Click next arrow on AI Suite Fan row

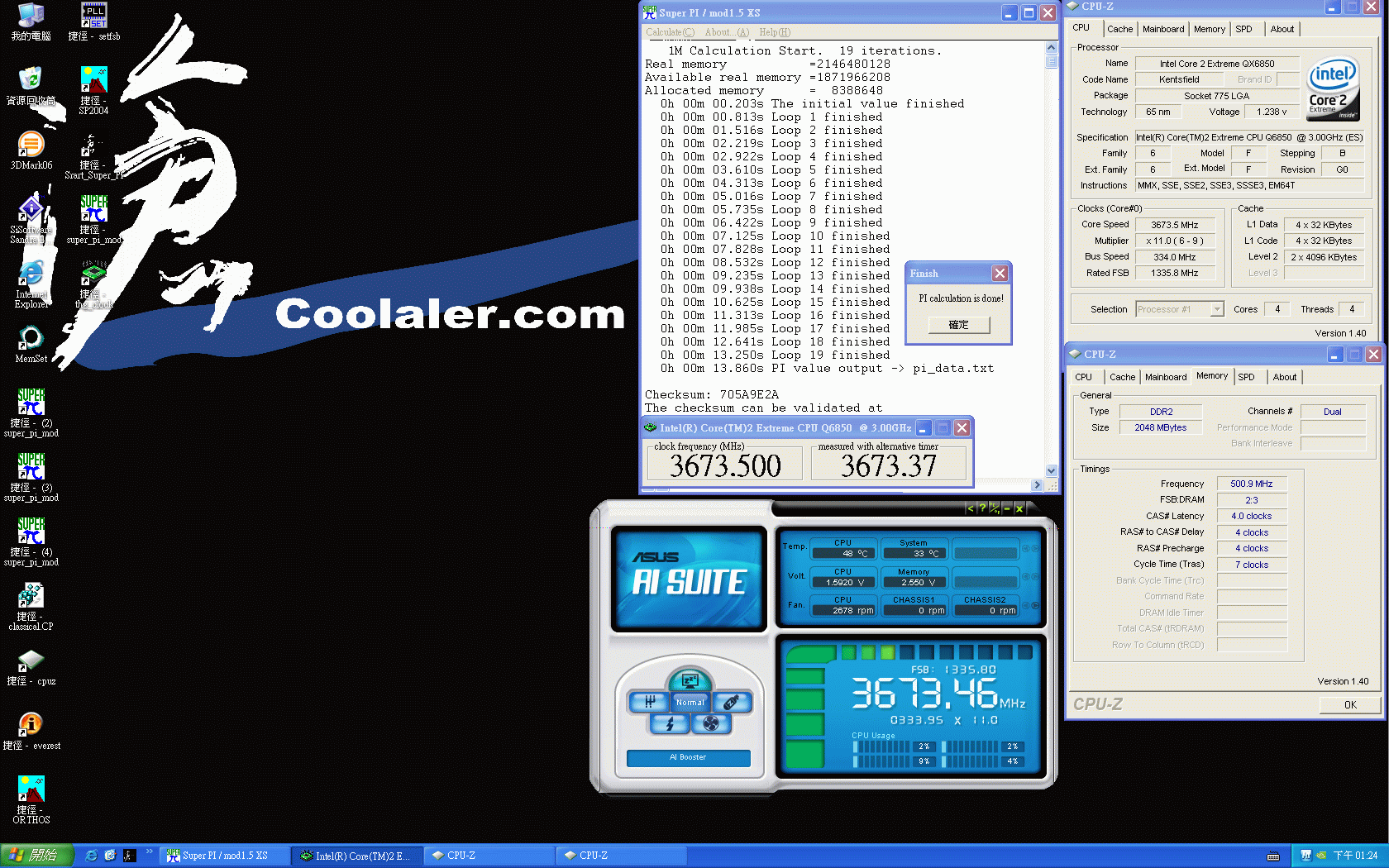point(1034,605)
